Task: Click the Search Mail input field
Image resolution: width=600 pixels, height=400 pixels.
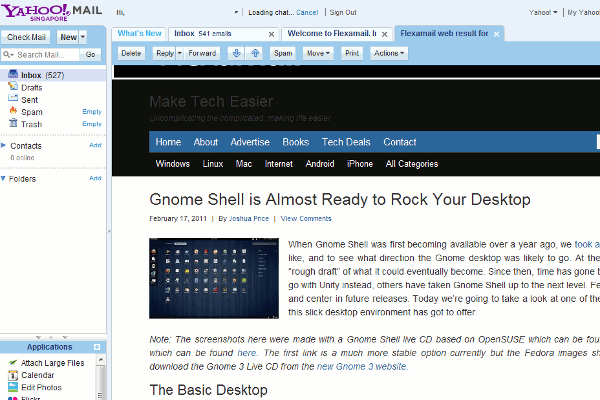Action: click(40, 54)
